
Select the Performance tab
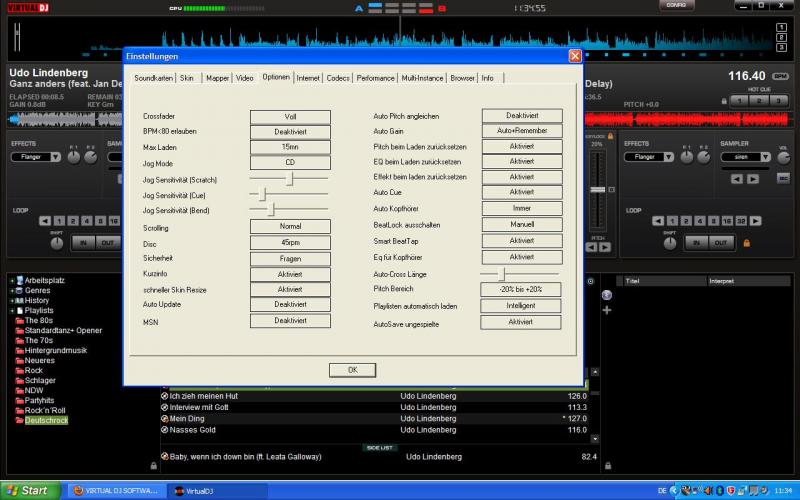click(376, 78)
